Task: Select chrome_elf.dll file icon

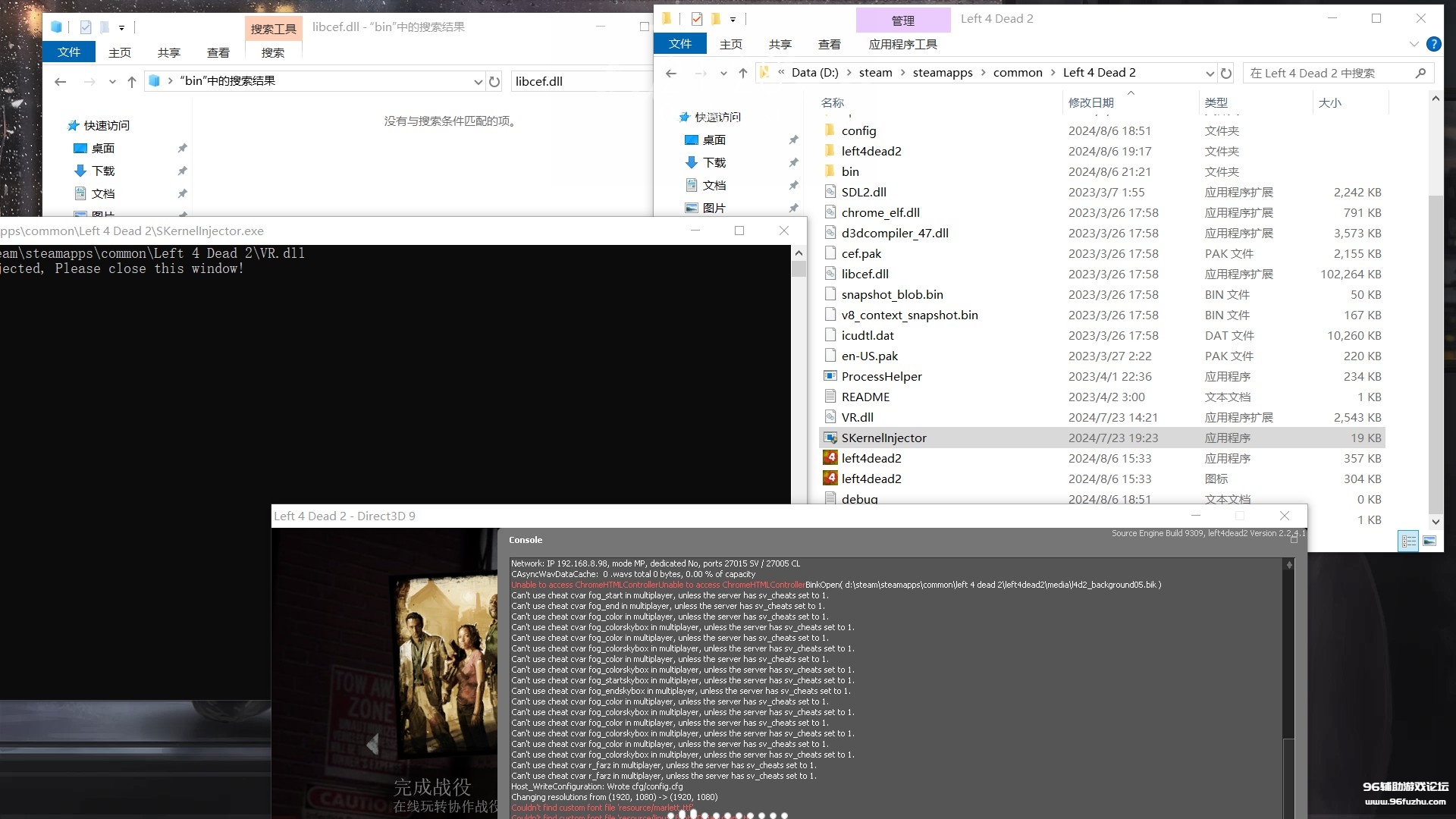Action: (x=830, y=212)
